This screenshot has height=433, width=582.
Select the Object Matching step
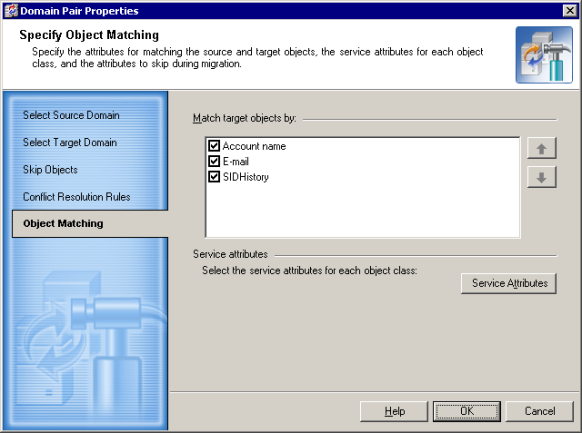90,224
